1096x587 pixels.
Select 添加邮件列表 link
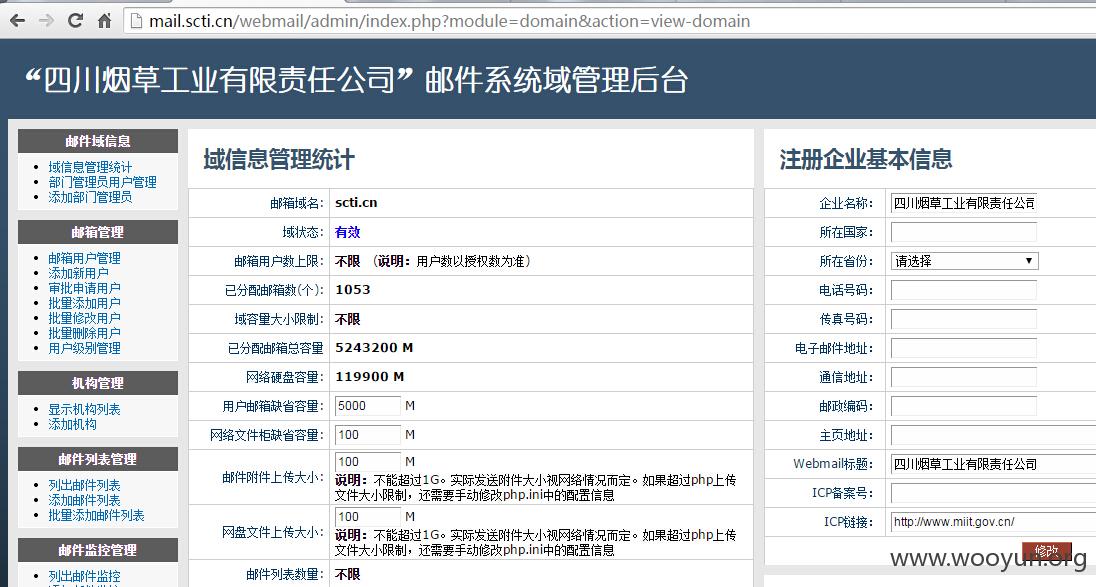[x=84, y=500]
